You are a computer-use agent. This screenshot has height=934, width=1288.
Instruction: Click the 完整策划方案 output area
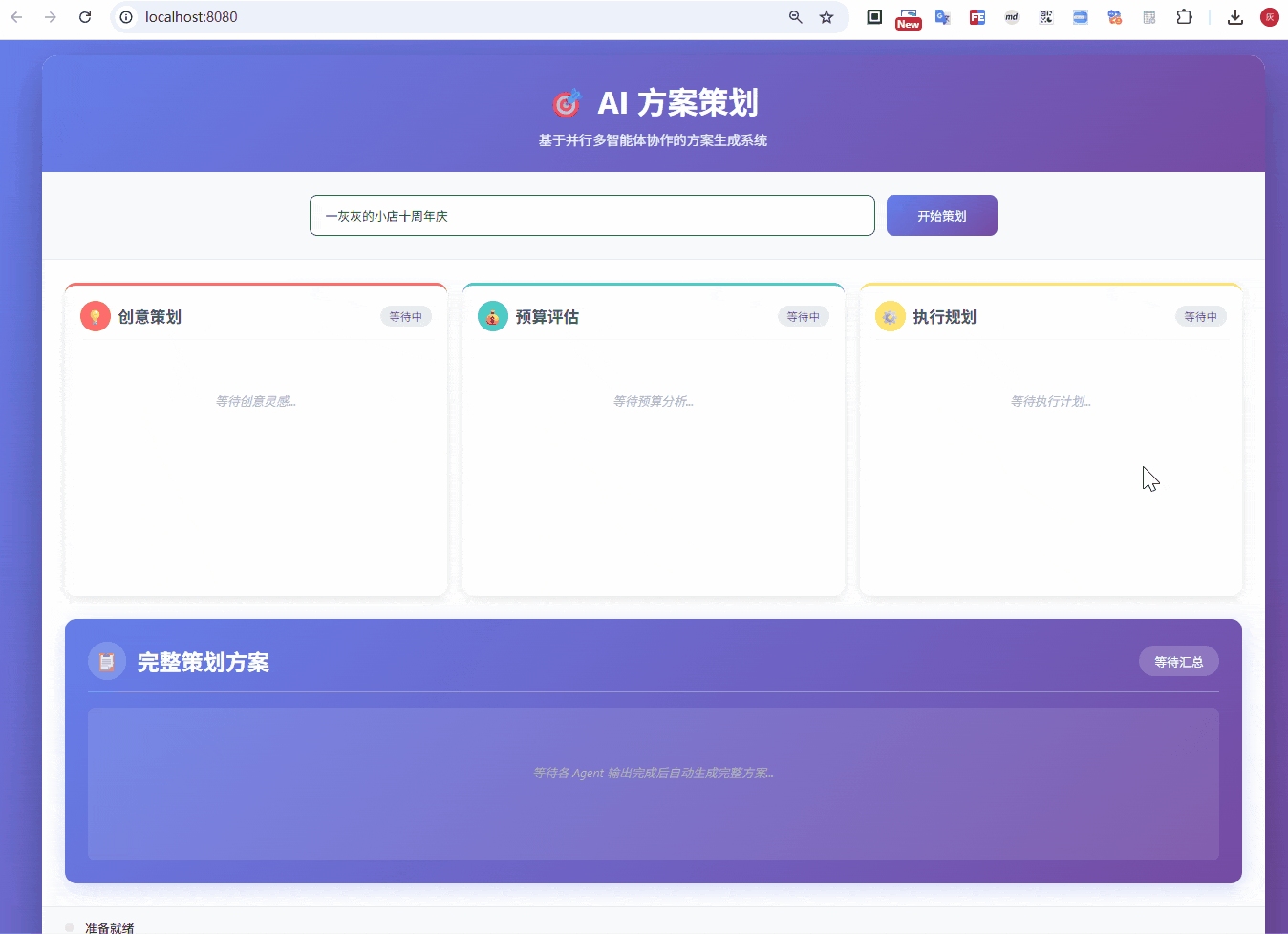pyautogui.click(x=654, y=783)
